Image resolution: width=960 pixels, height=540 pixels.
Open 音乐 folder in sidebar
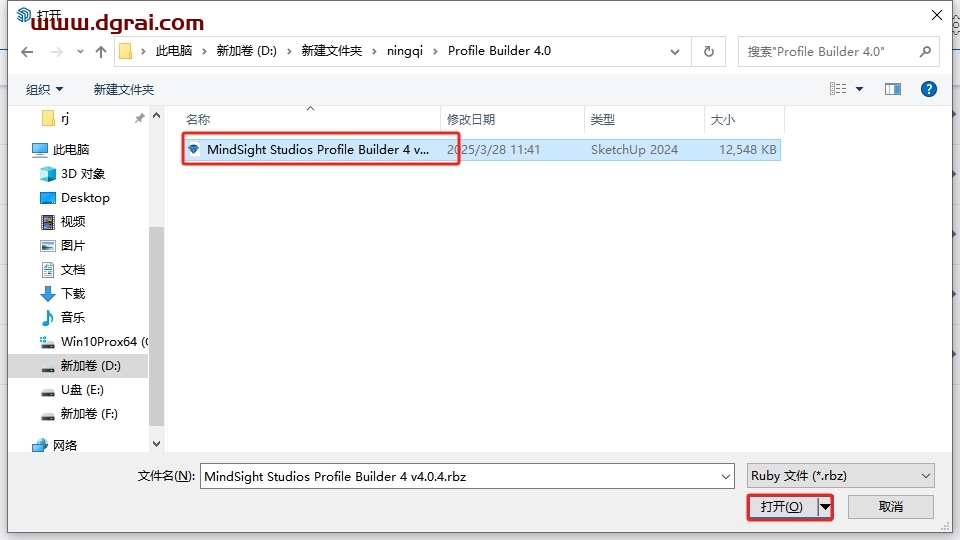[x=73, y=318]
